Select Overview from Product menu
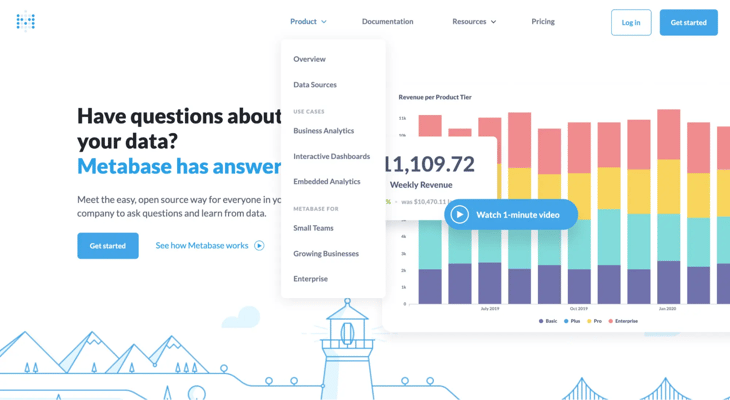 point(309,59)
